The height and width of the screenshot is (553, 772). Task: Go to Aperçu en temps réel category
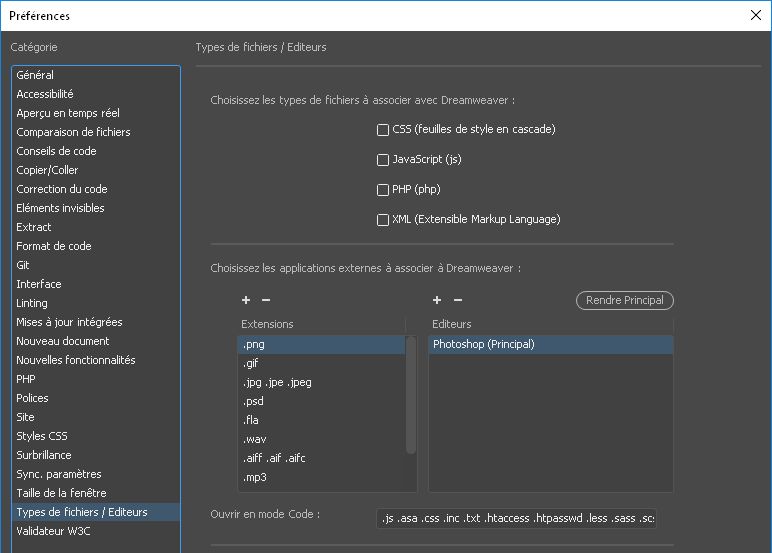point(96,113)
